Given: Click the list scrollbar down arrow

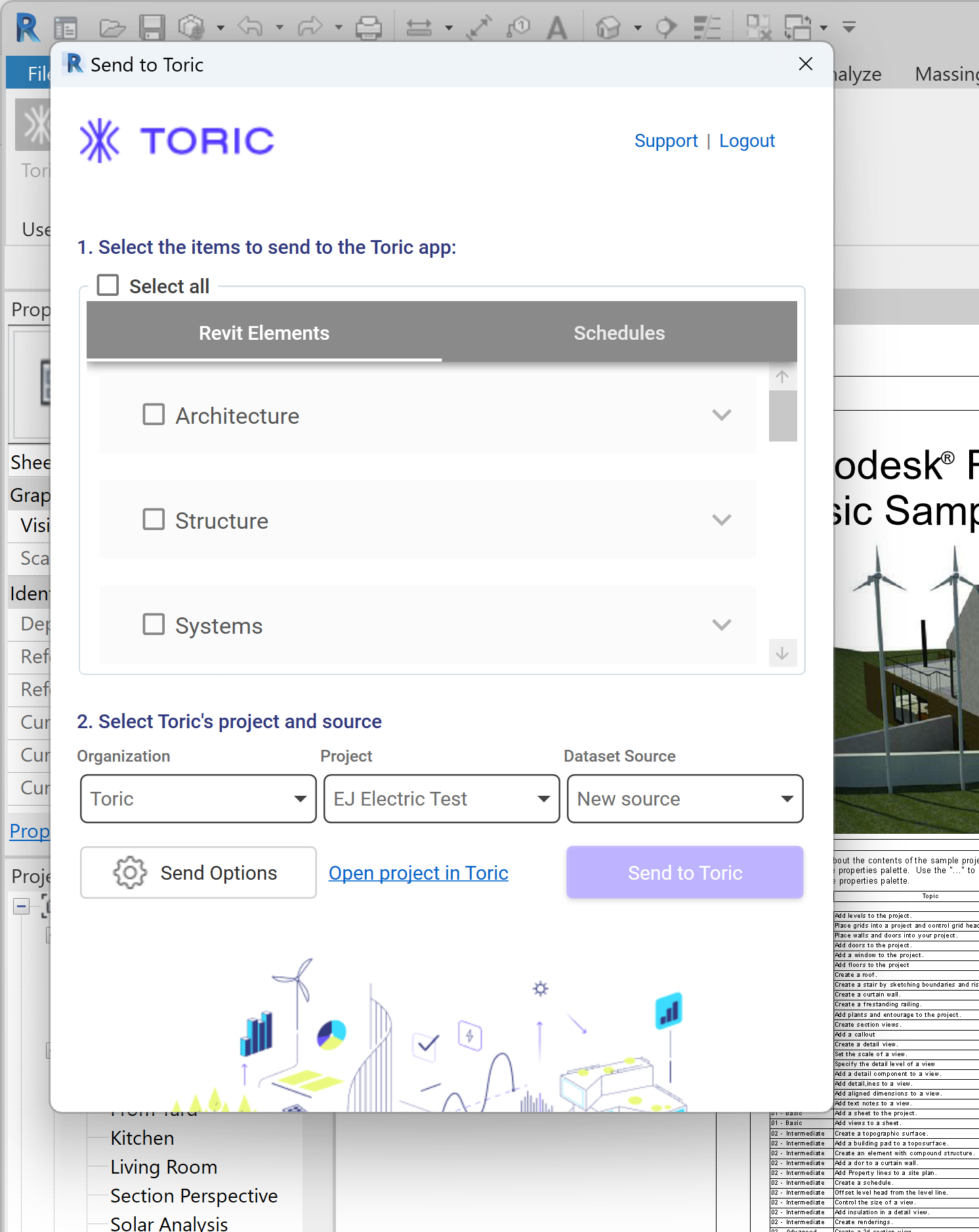Looking at the screenshot, I should click(783, 653).
